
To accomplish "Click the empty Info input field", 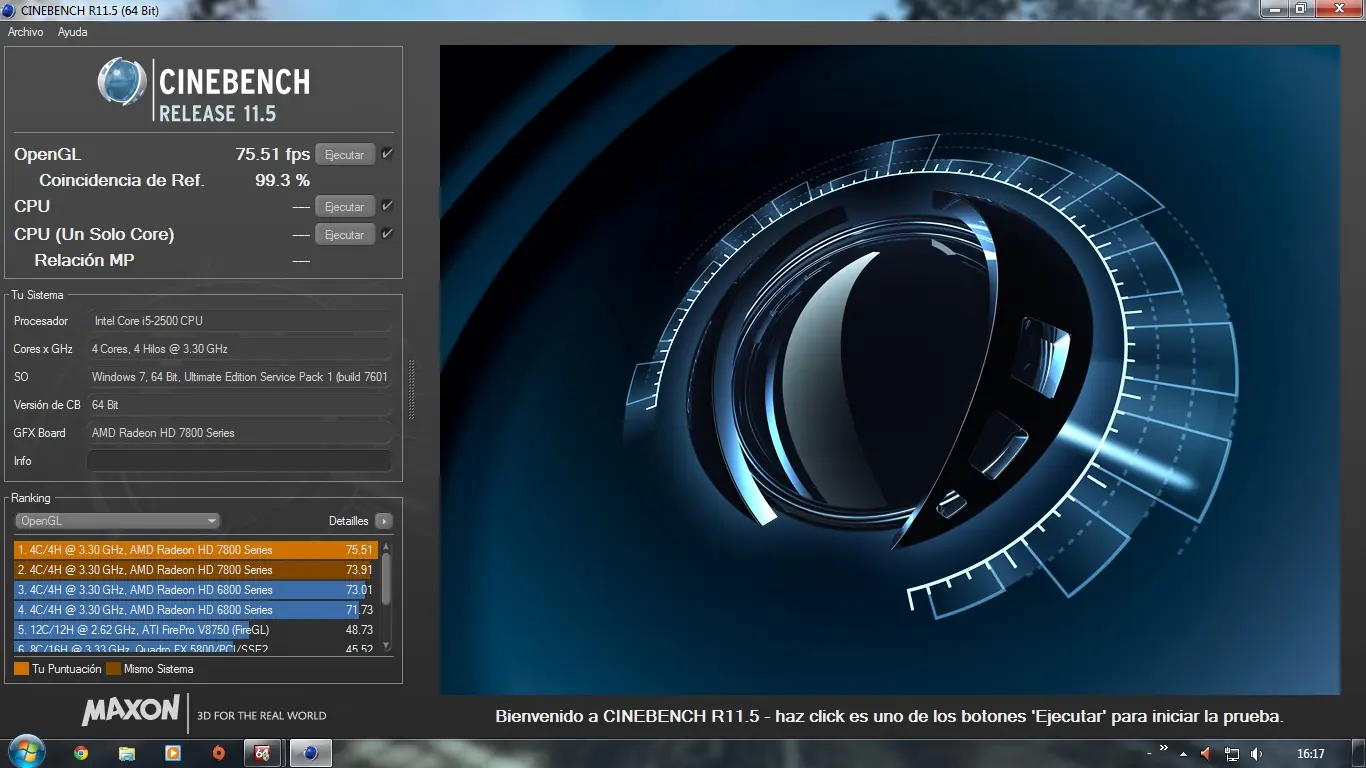I will click(239, 461).
